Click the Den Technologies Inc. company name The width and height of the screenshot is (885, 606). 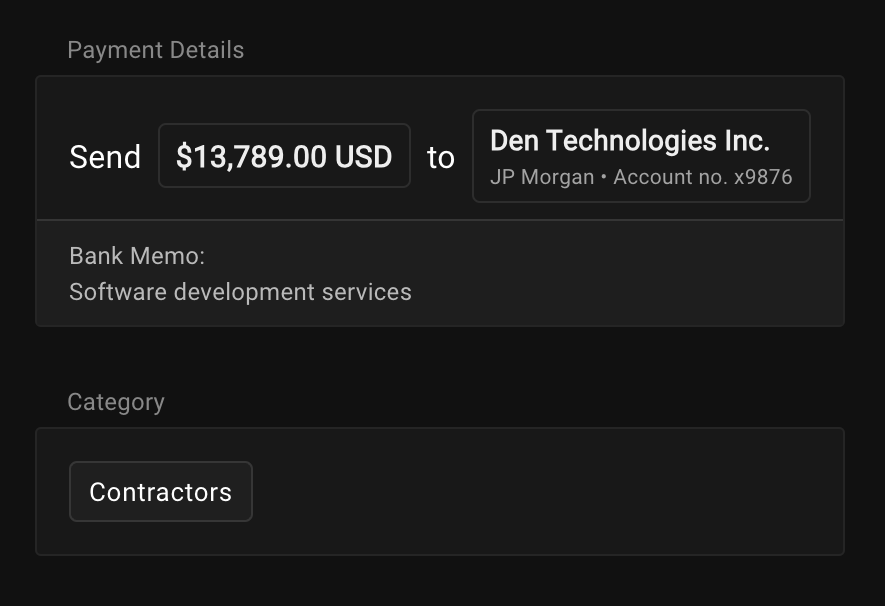pyautogui.click(x=630, y=140)
